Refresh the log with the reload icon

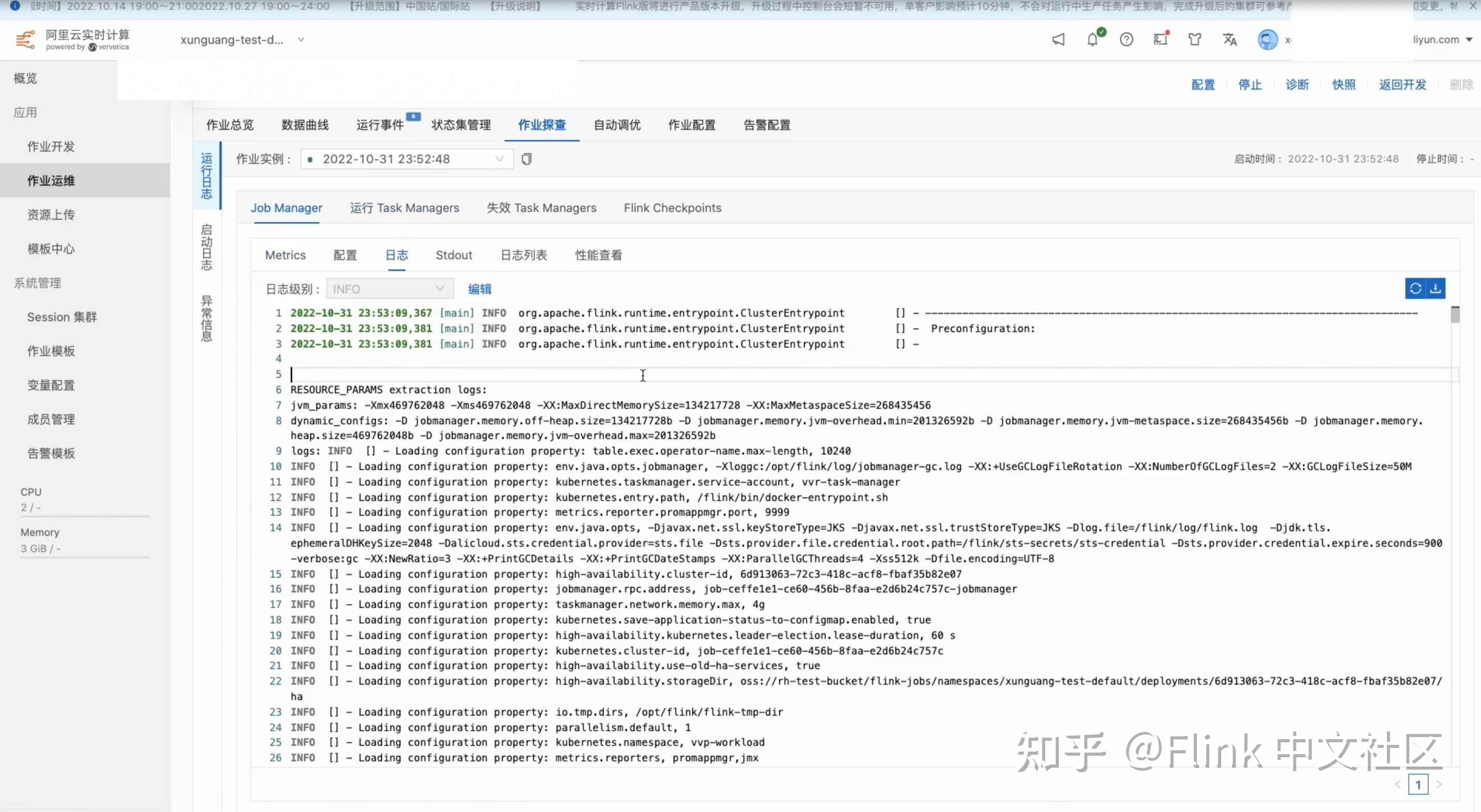pyautogui.click(x=1415, y=288)
